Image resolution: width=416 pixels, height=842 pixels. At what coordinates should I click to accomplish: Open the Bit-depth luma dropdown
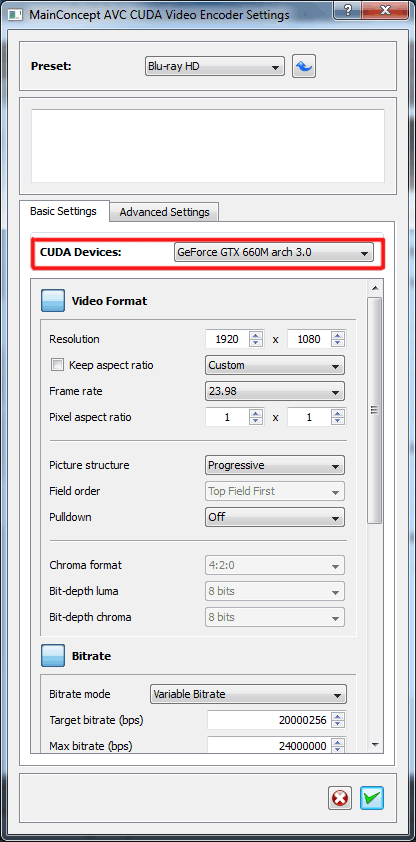275,591
